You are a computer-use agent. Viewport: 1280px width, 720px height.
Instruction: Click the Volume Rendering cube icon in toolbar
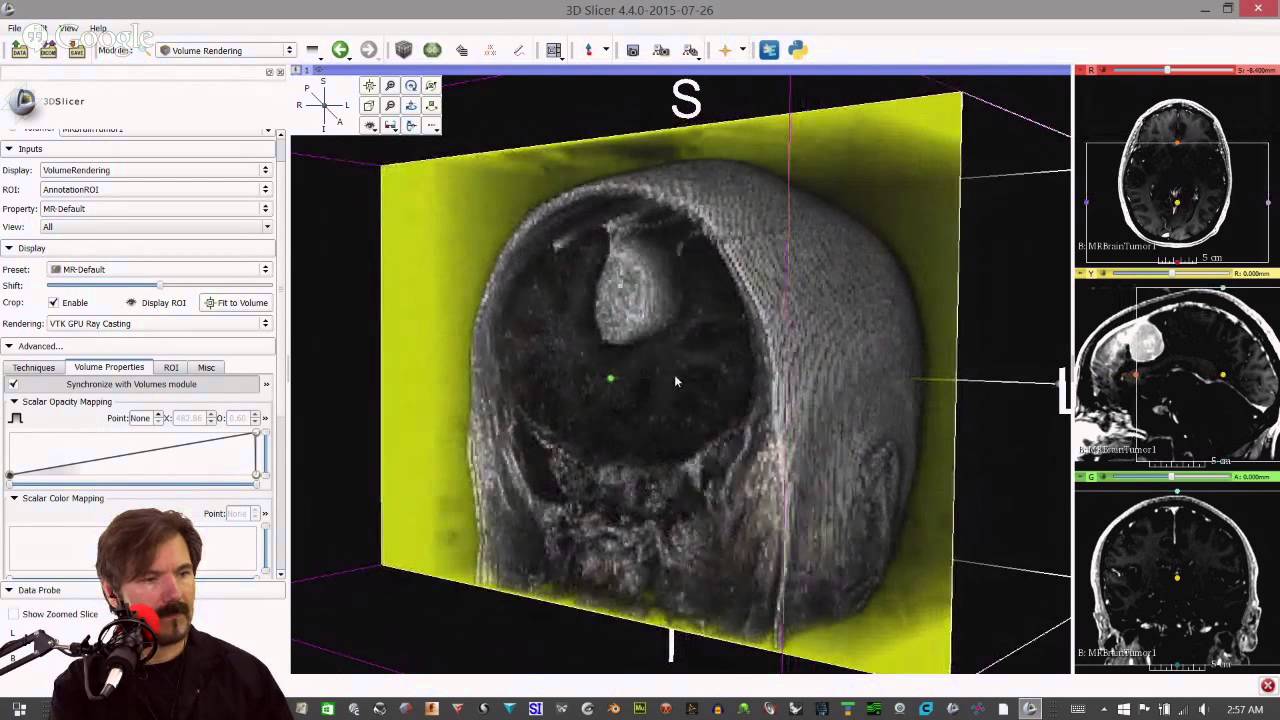pyautogui.click(x=403, y=50)
